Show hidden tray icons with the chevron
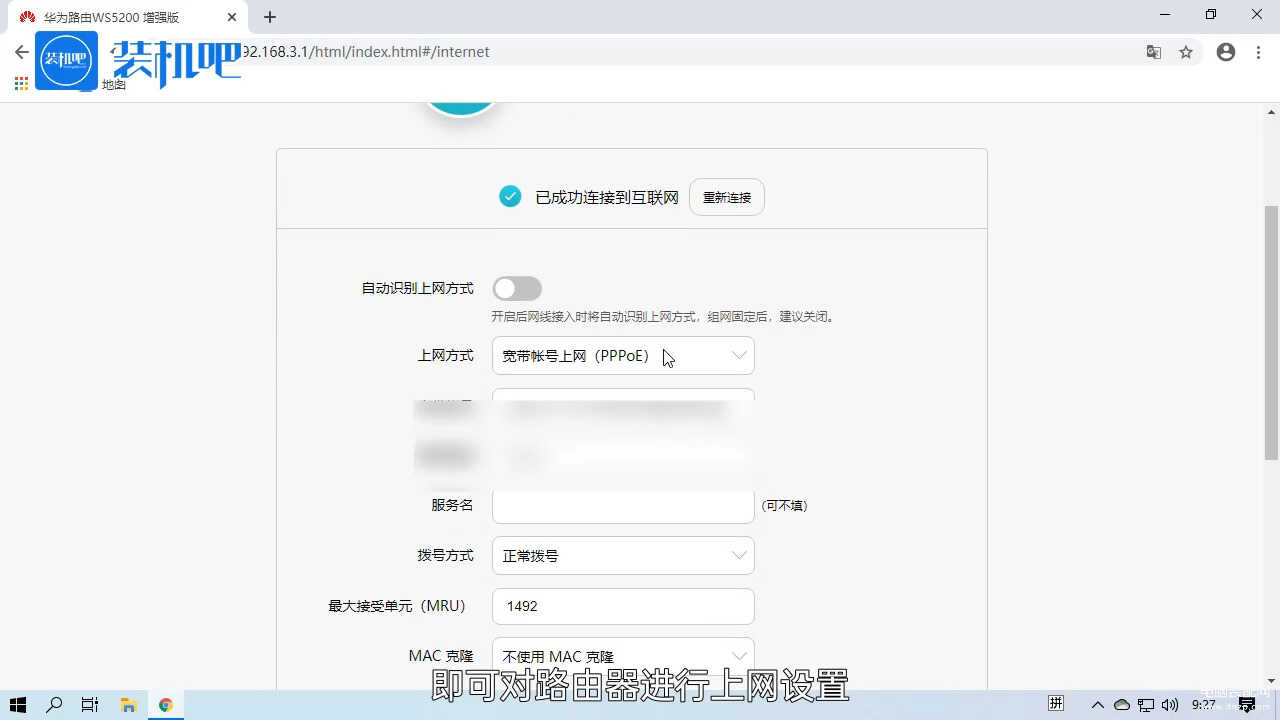Screen dimensions: 1280x720 1098,705
